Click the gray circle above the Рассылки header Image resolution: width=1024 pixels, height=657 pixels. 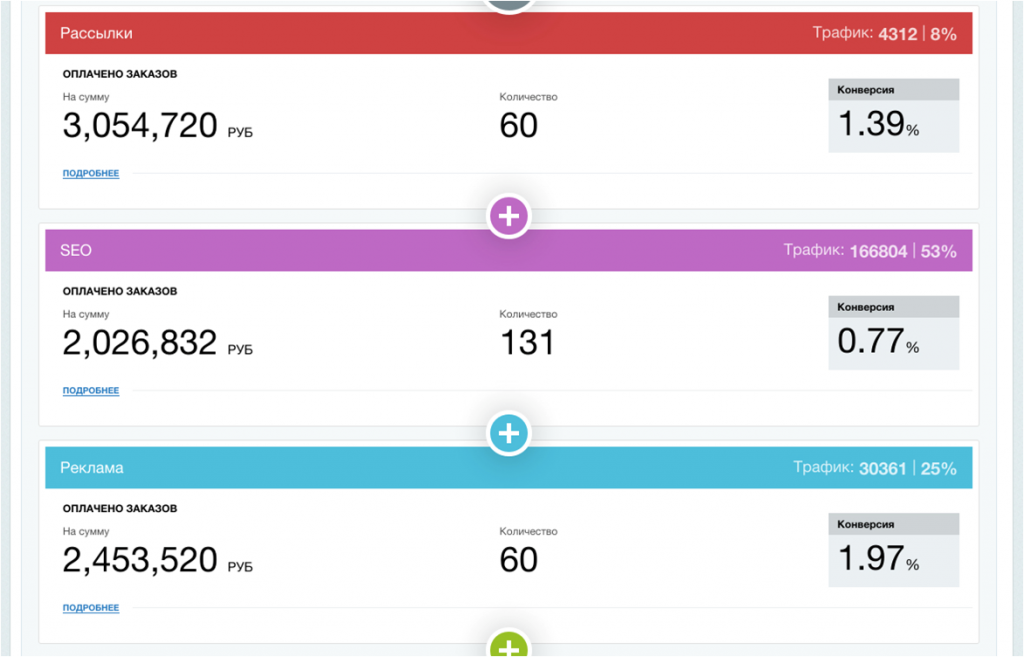click(x=509, y=5)
